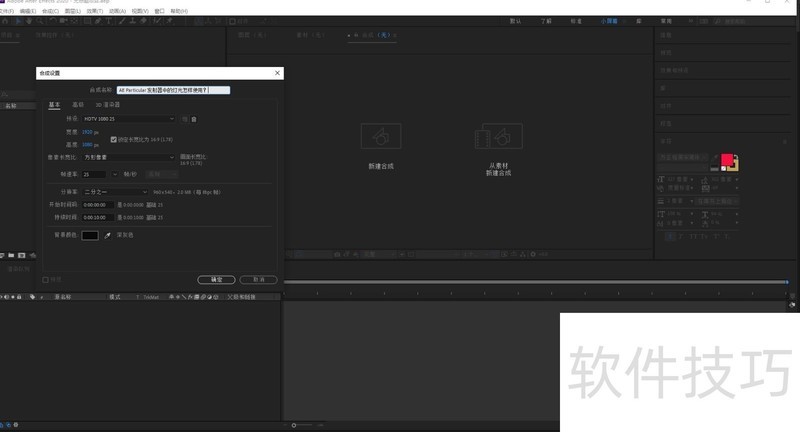The width and height of the screenshot is (800, 432).
Task: Open the stroke type dropdown in Character panel
Action: (717, 201)
